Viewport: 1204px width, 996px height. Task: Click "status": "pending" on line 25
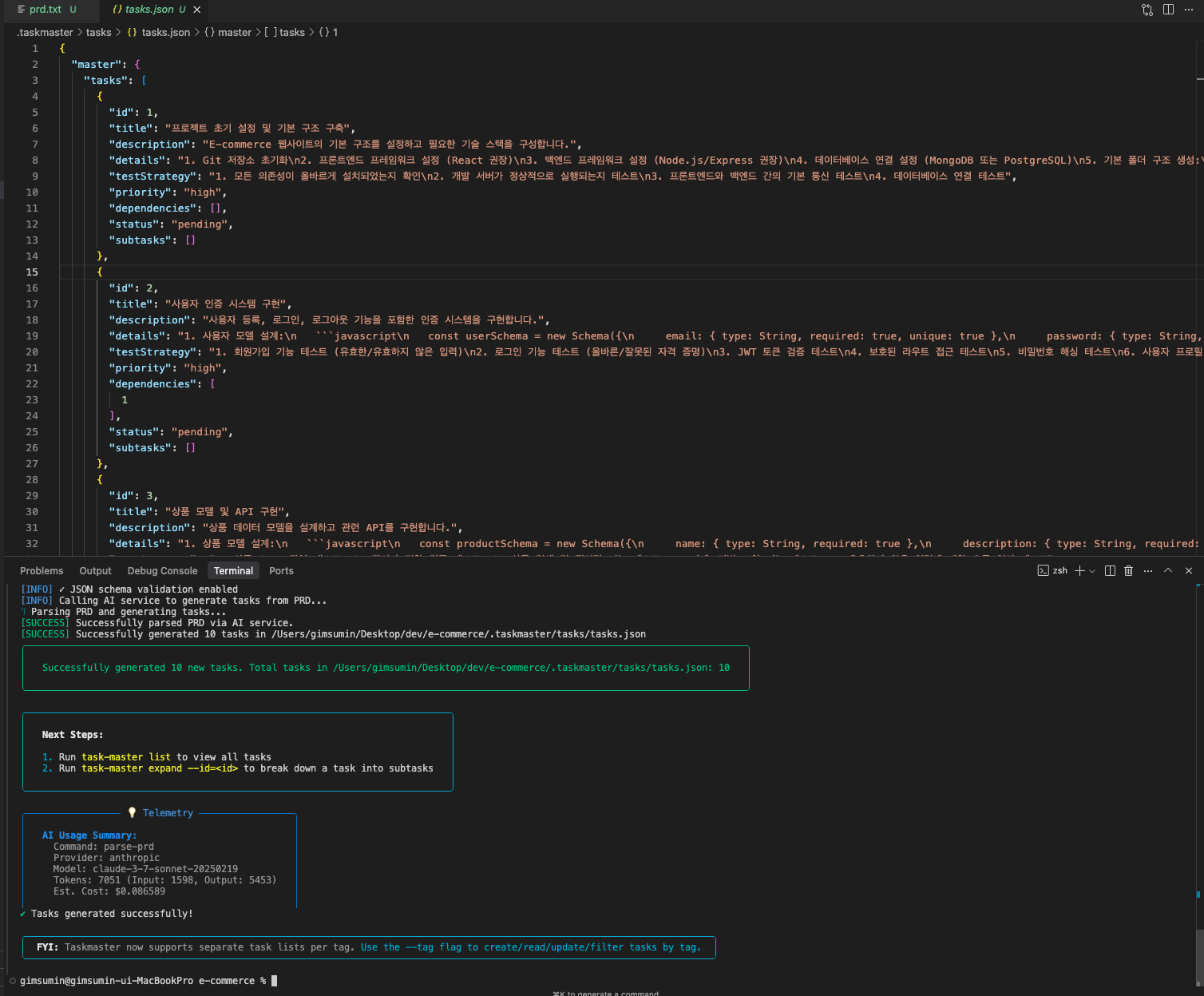tap(171, 431)
